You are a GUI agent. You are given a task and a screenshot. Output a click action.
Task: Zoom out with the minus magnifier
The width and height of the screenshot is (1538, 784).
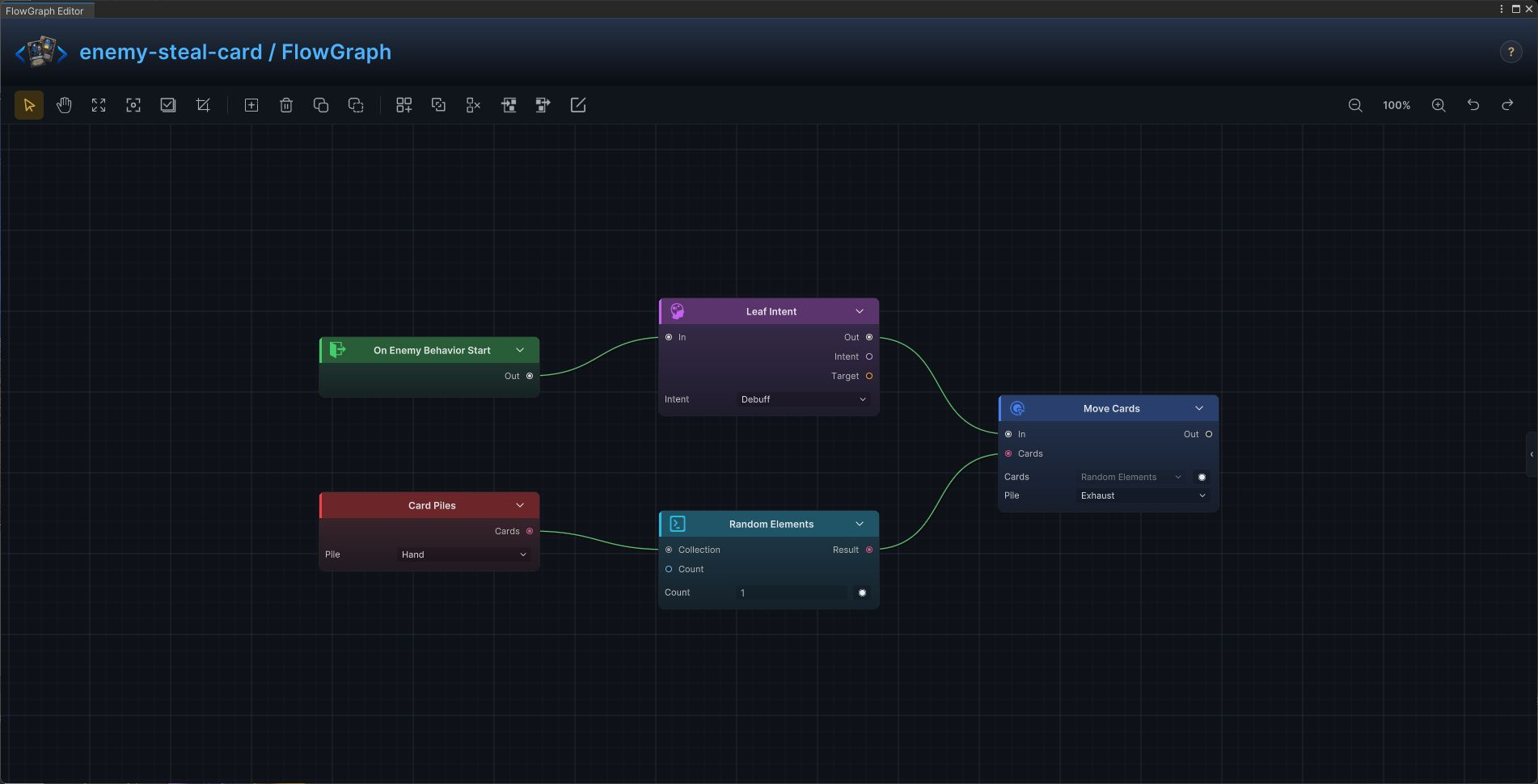[1355, 105]
